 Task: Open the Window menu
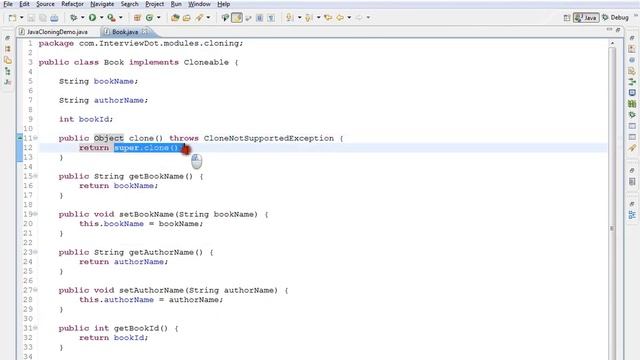point(199,4)
